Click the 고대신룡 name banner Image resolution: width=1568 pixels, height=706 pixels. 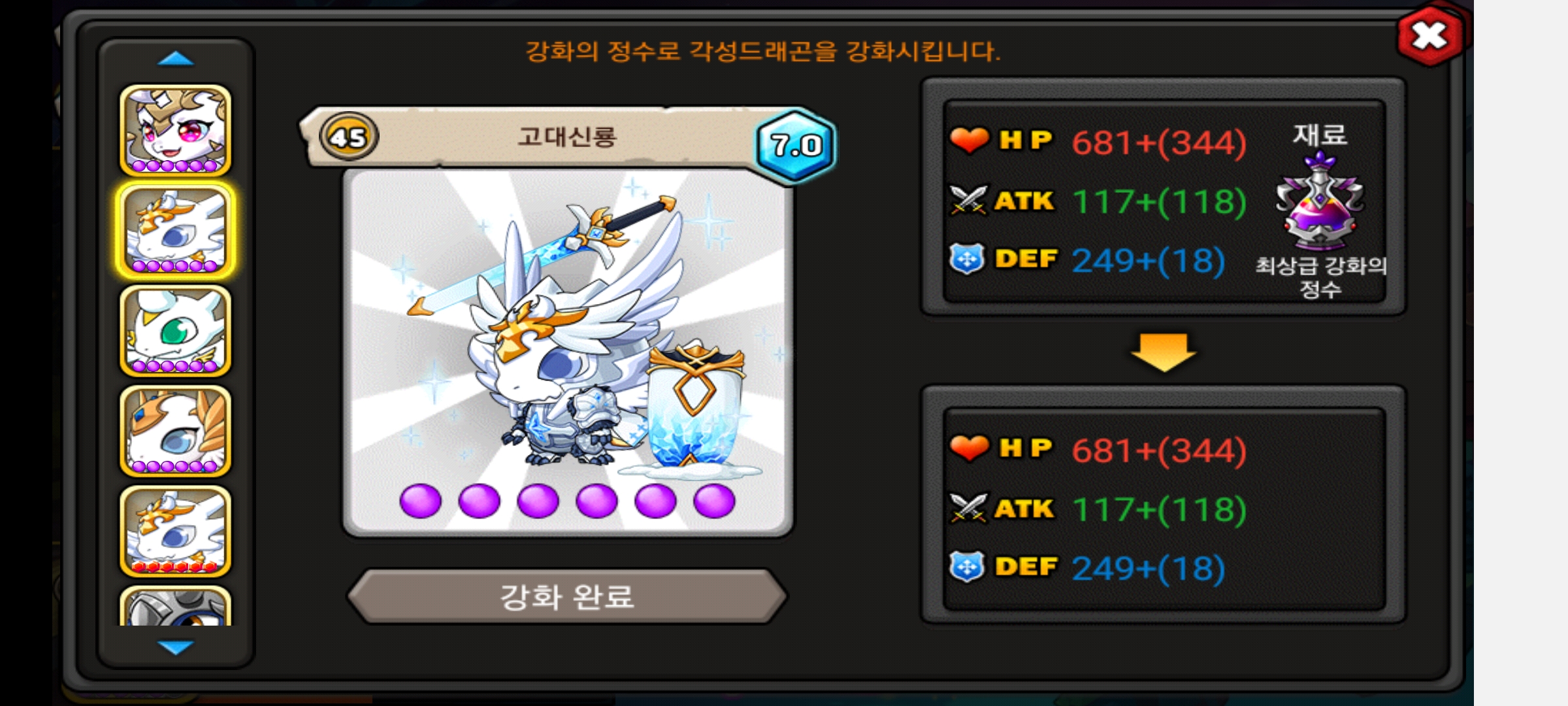567,137
